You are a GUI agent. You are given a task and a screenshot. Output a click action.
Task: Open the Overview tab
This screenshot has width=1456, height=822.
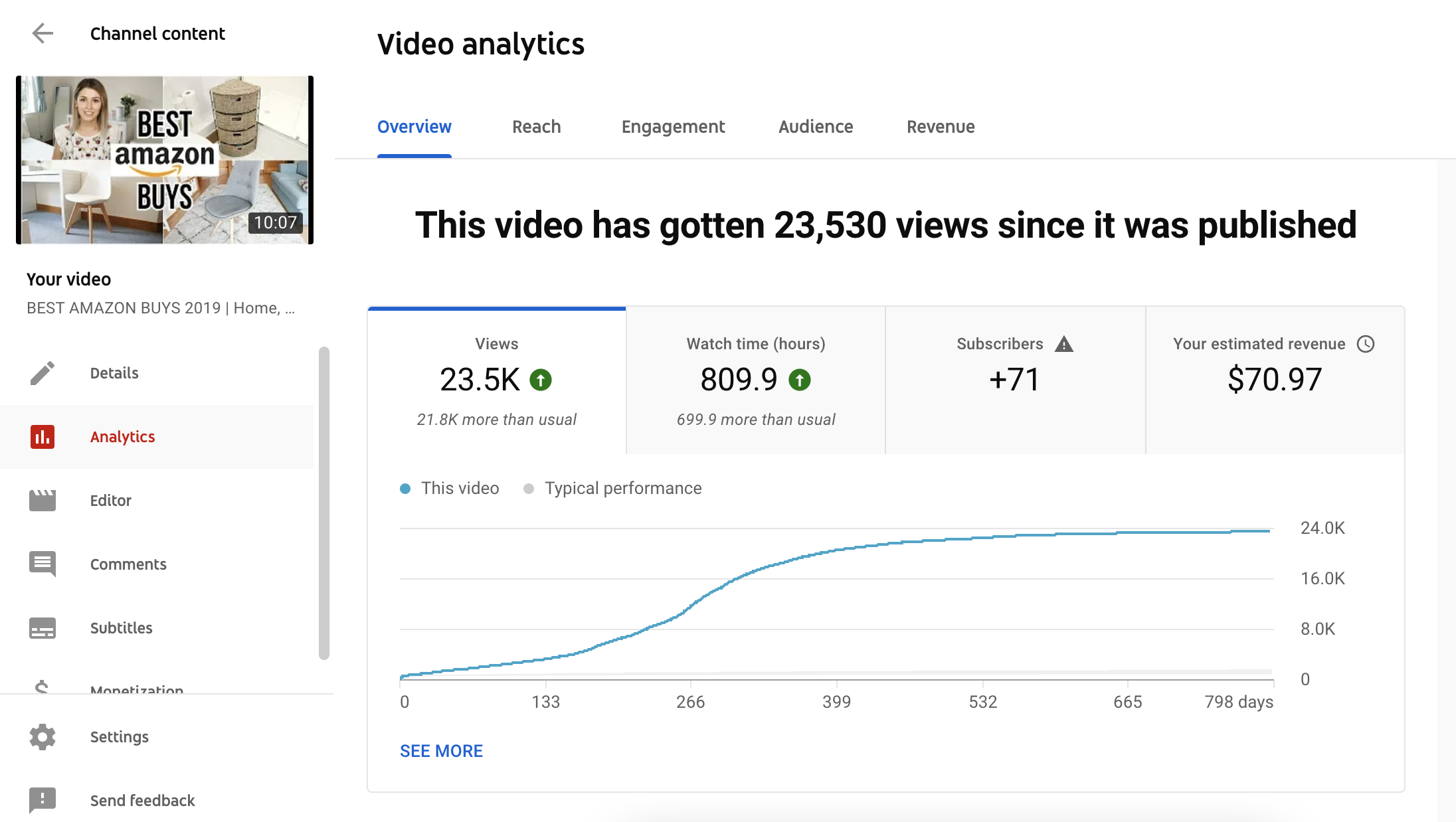coord(414,127)
